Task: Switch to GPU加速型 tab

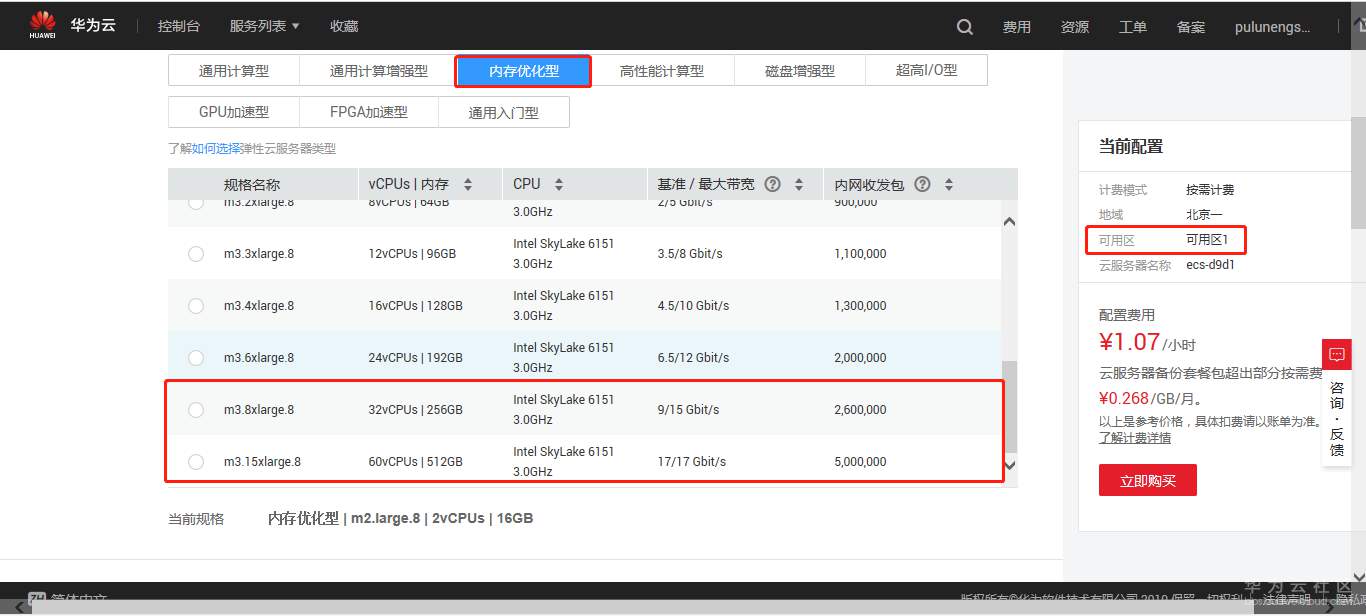Action: [234, 112]
